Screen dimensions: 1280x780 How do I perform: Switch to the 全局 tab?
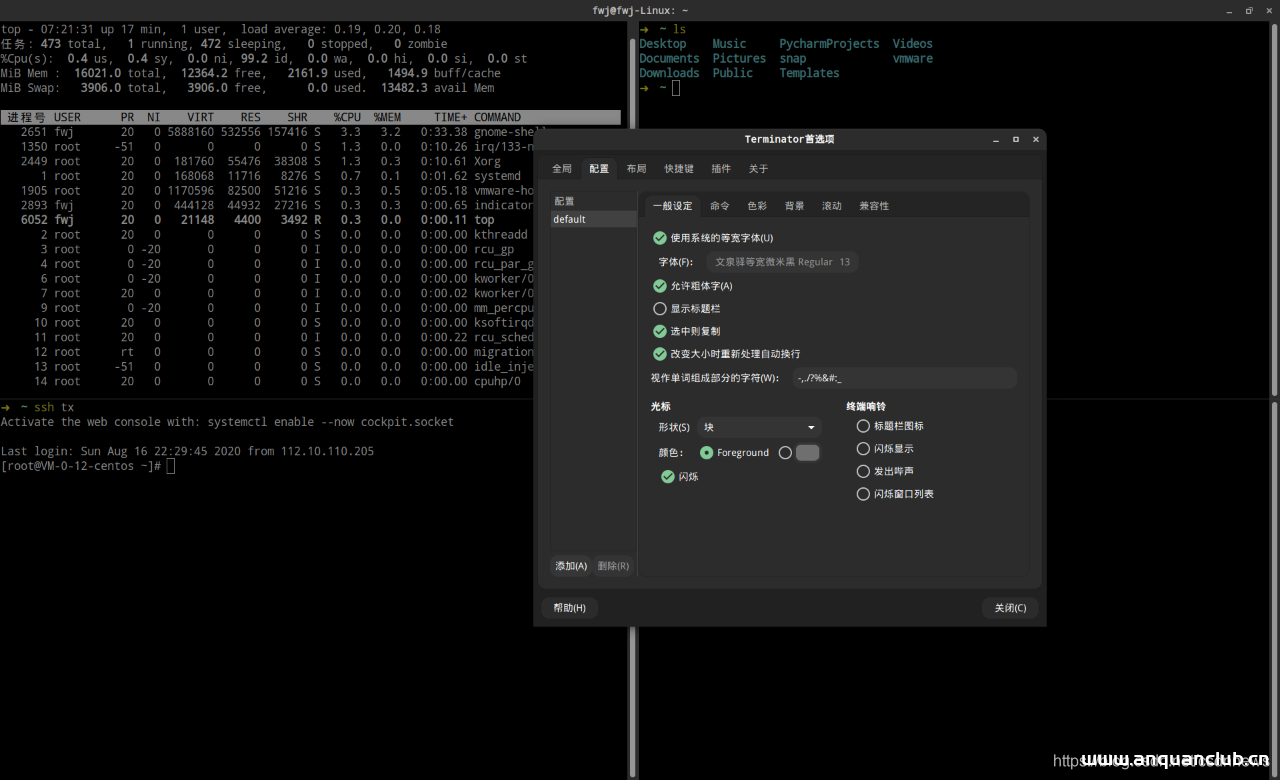coord(562,169)
